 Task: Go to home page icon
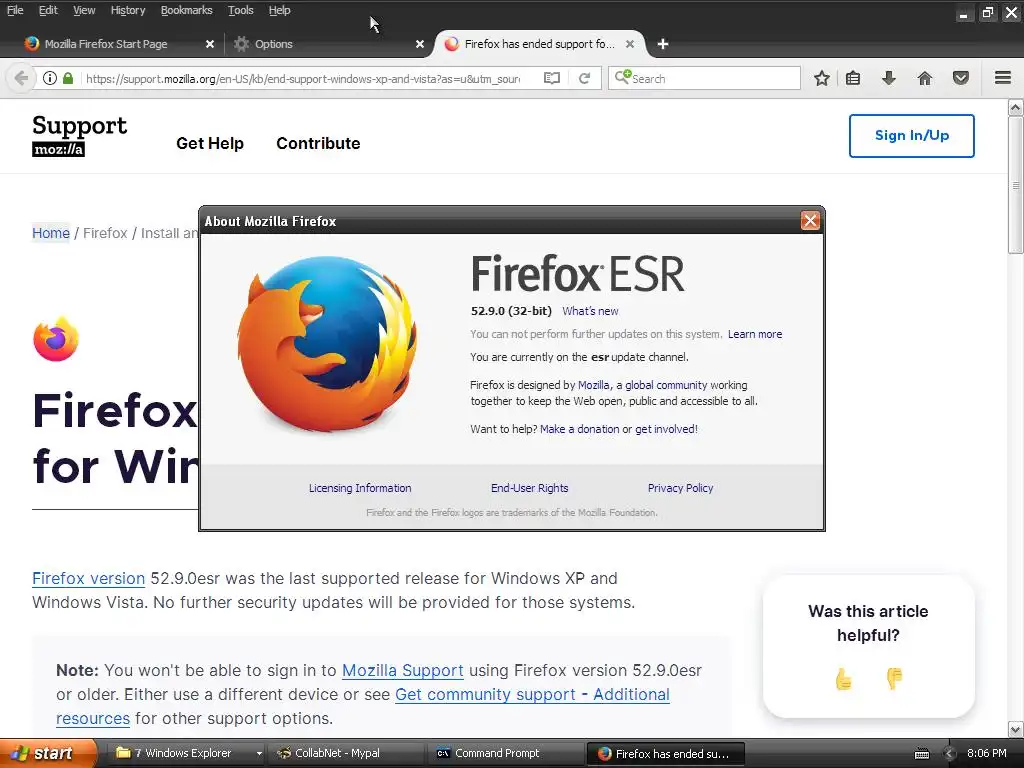click(x=924, y=78)
